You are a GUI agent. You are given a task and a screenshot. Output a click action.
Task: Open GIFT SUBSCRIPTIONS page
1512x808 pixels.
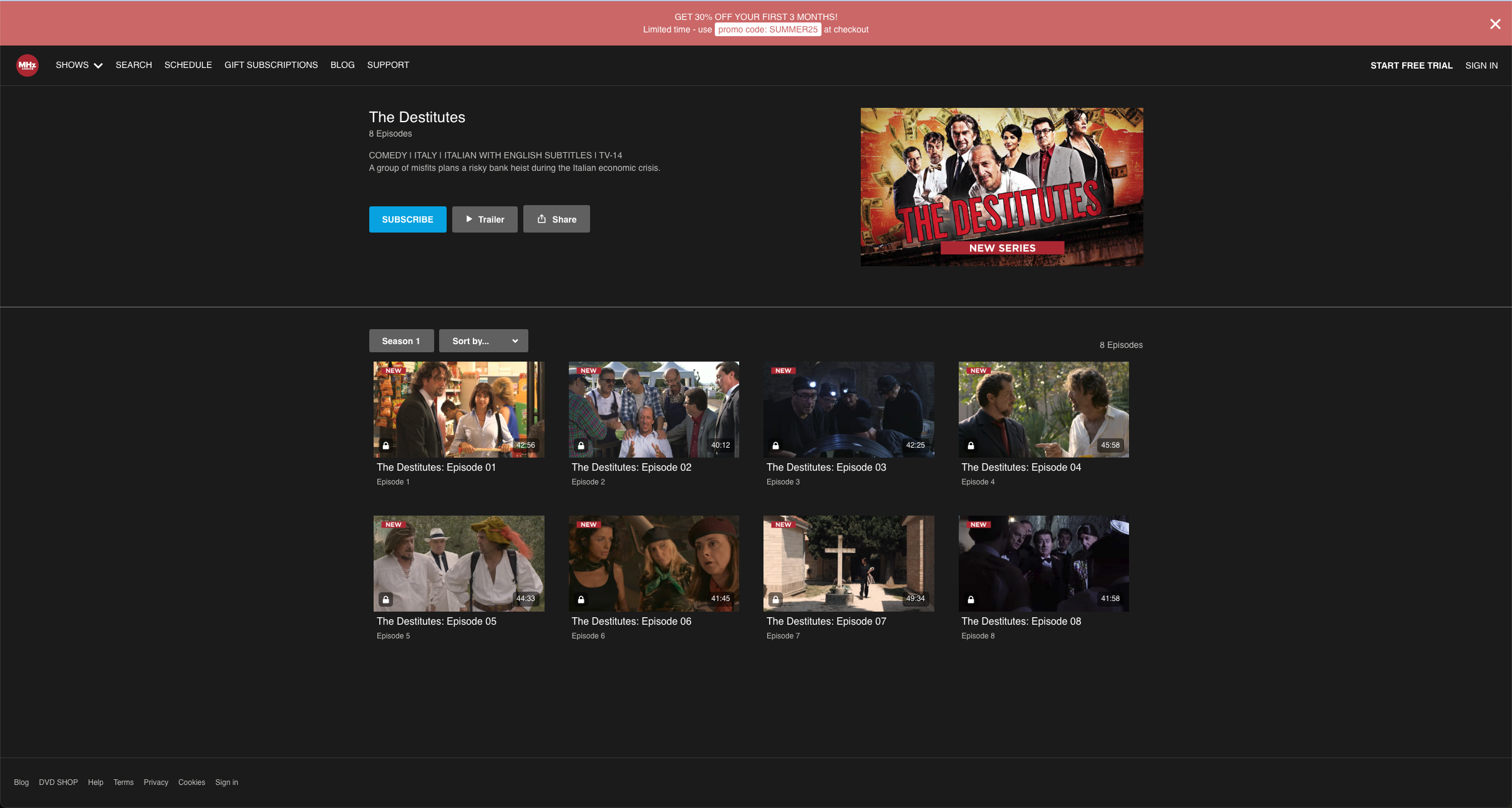click(x=271, y=65)
